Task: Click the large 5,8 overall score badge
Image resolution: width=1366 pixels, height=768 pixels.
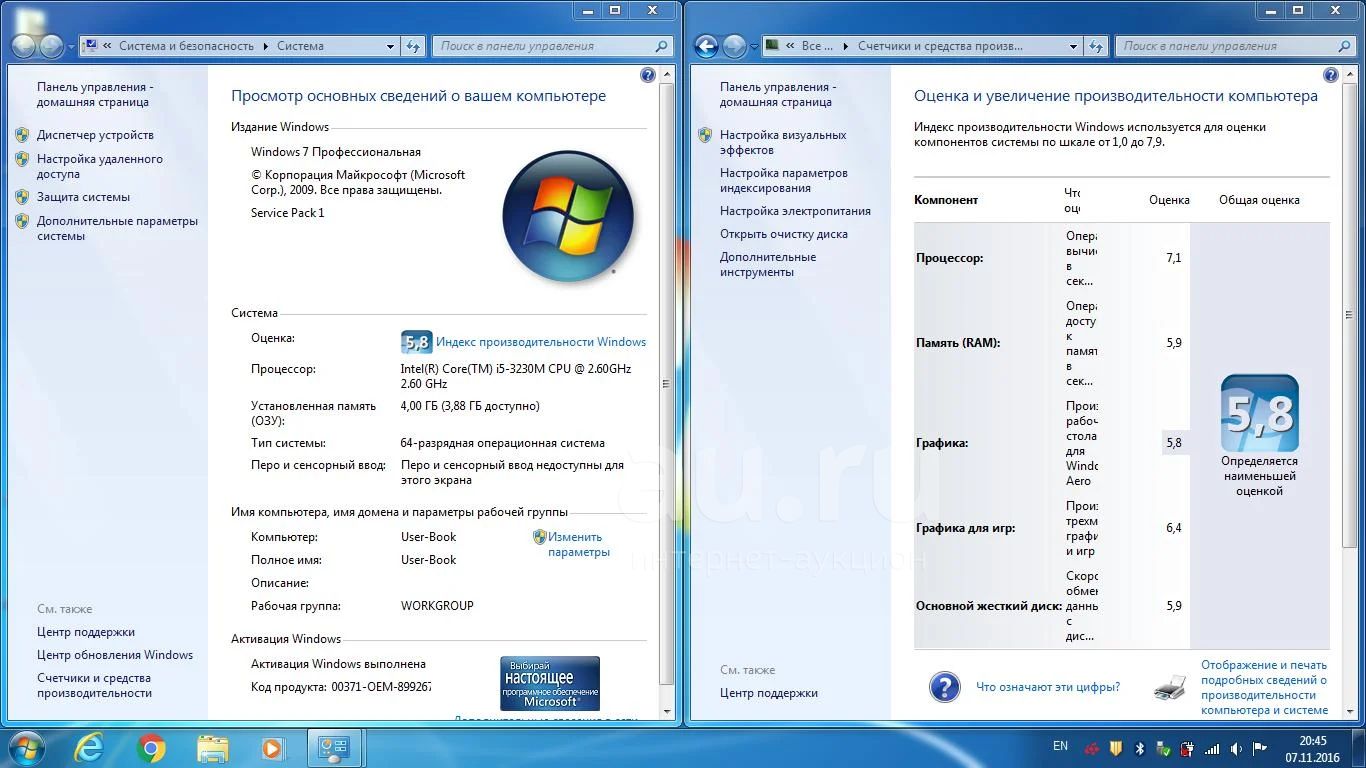Action: 1259,413
